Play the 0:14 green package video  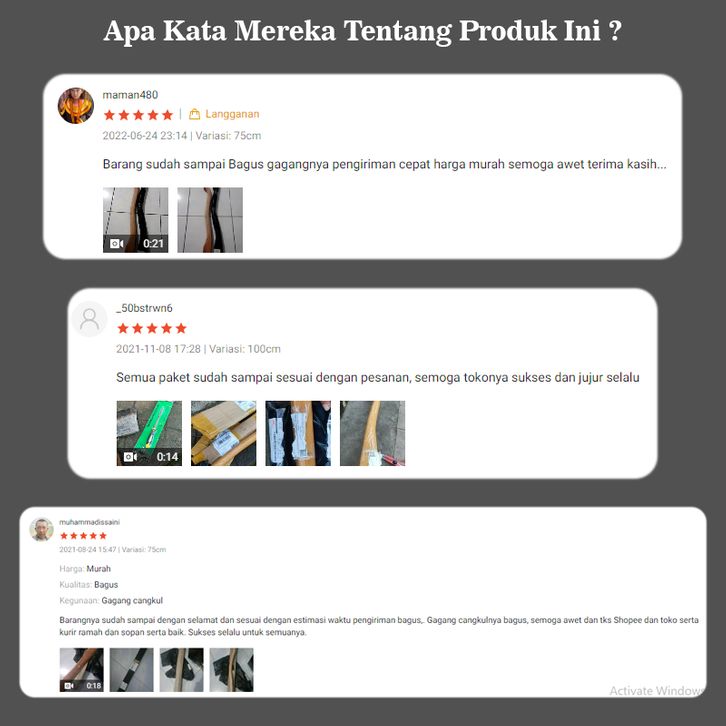coord(149,433)
